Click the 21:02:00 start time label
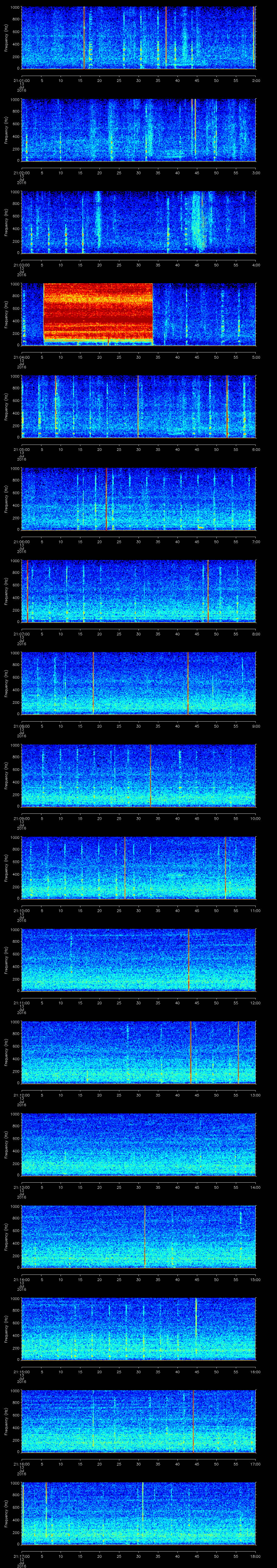Image resolution: width=277 pixels, height=1568 pixels. pos(21,173)
